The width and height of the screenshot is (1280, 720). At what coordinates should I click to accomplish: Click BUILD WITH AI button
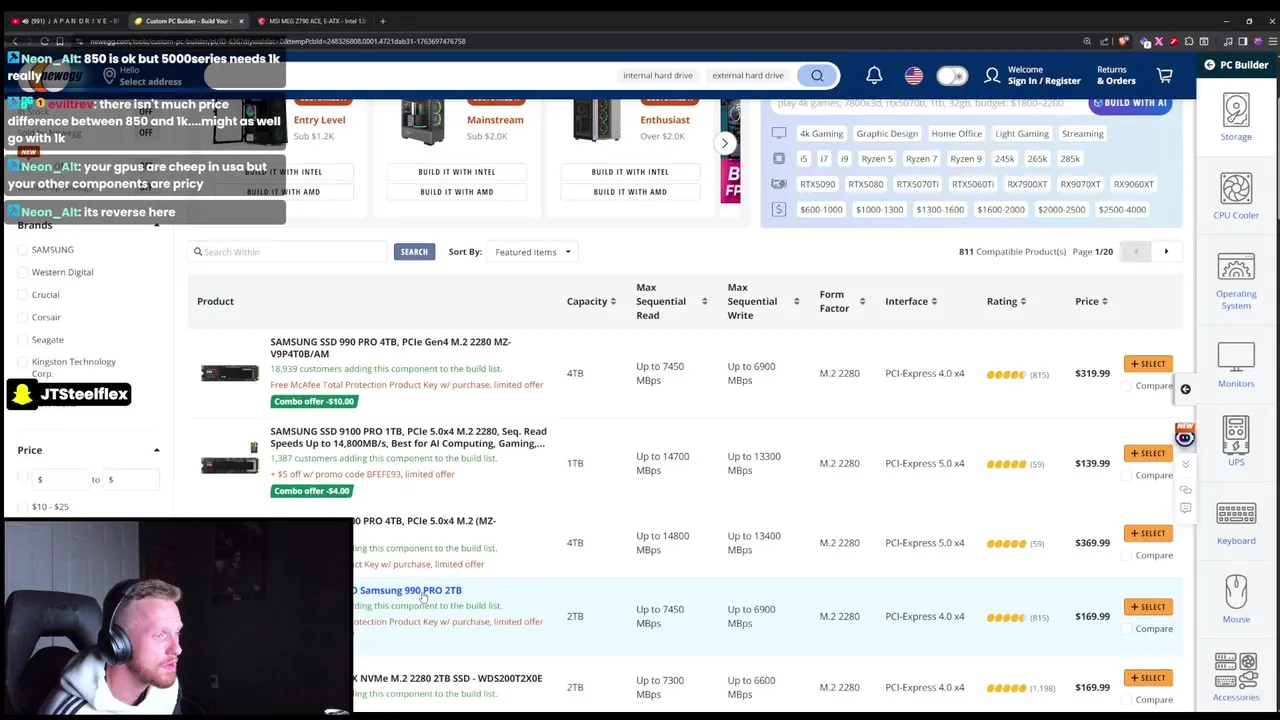tap(1130, 103)
